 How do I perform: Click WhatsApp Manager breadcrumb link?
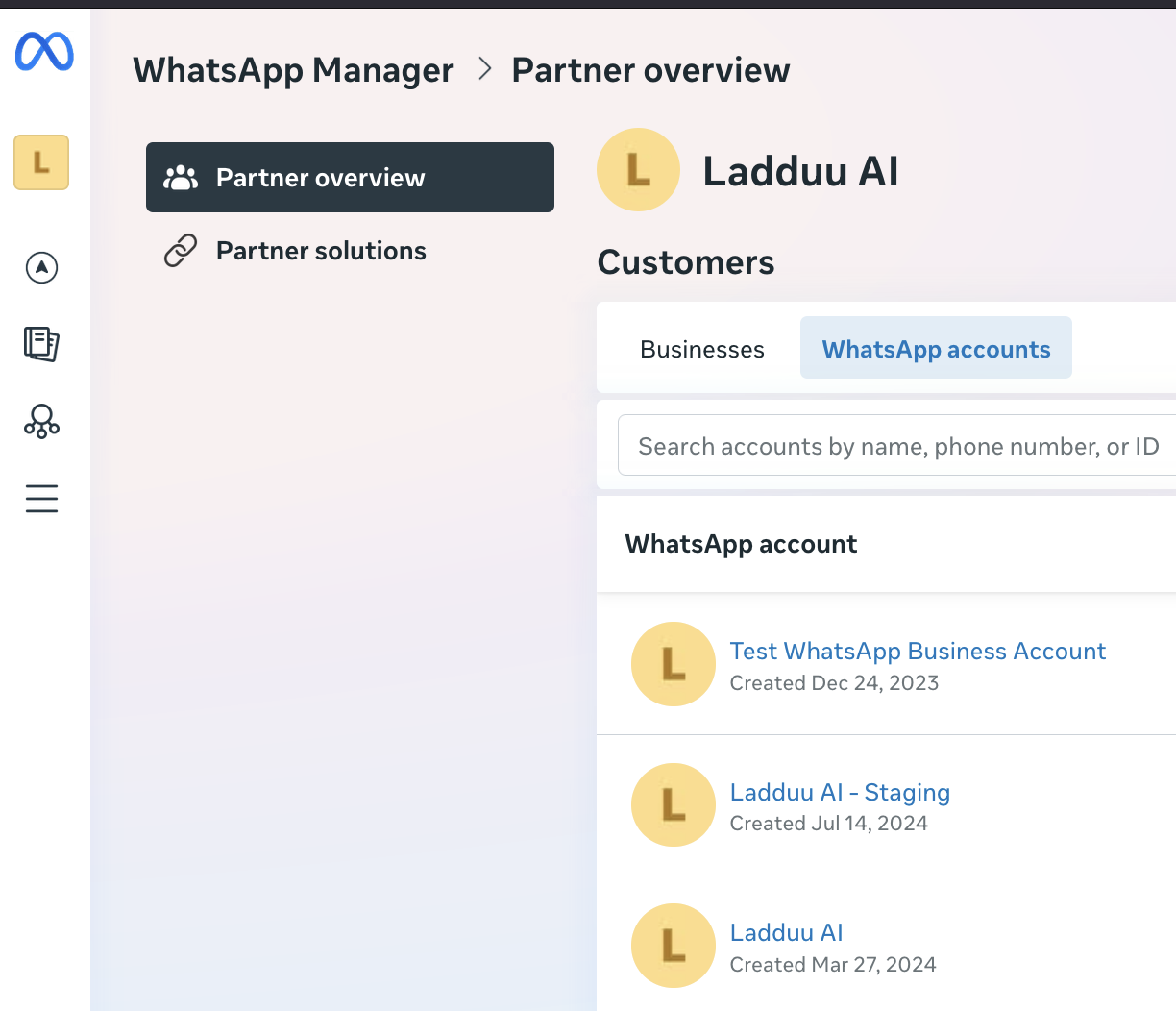[293, 70]
